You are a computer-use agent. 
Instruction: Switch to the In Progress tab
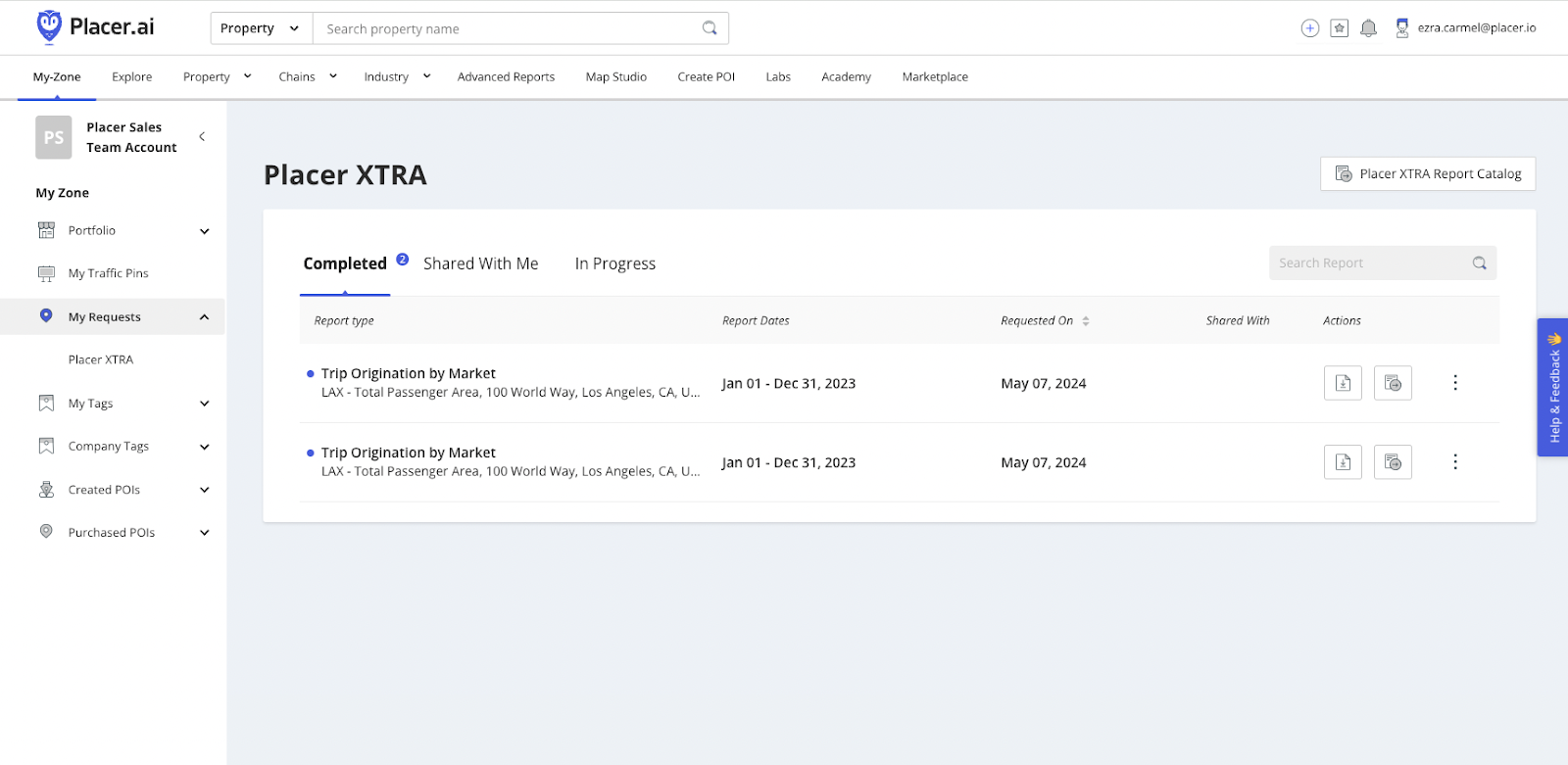615,263
